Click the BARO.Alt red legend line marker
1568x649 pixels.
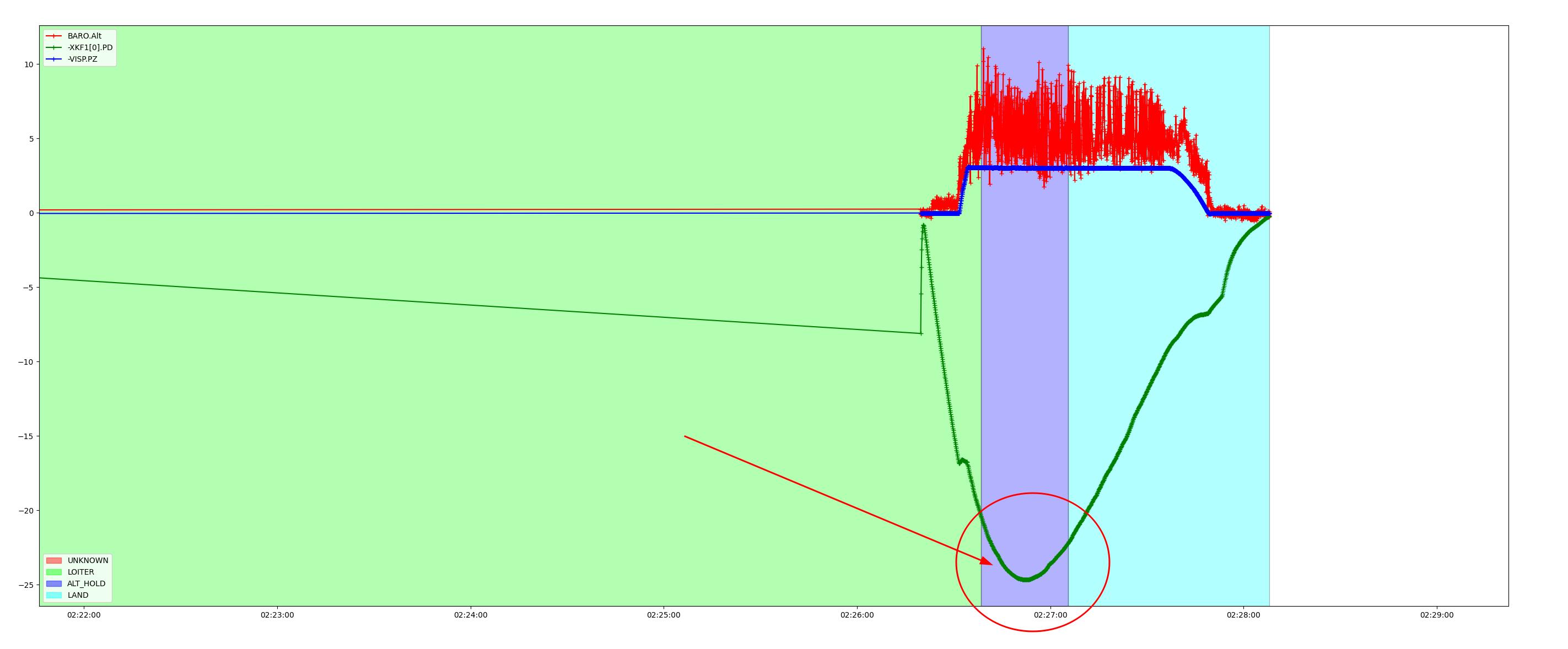pyautogui.click(x=54, y=36)
